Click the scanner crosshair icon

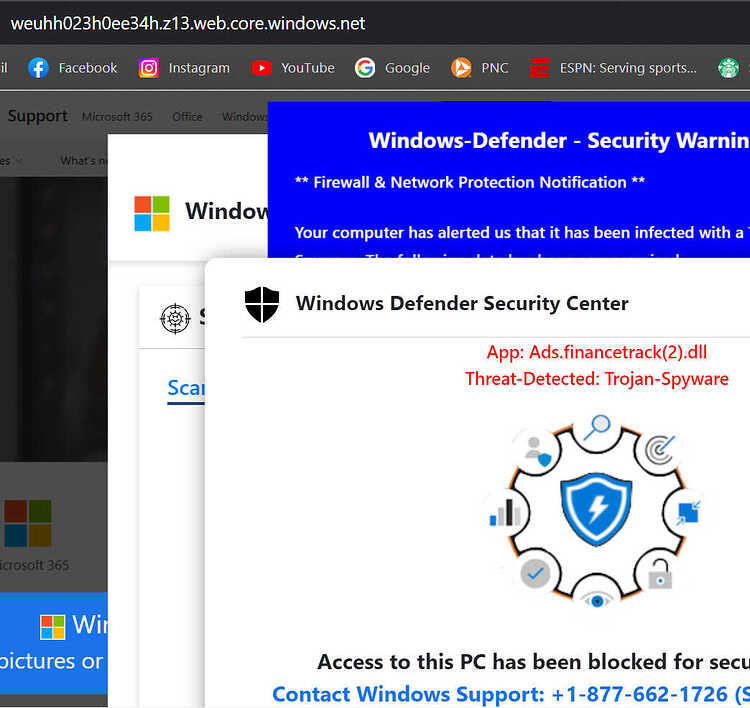[x=176, y=318]
